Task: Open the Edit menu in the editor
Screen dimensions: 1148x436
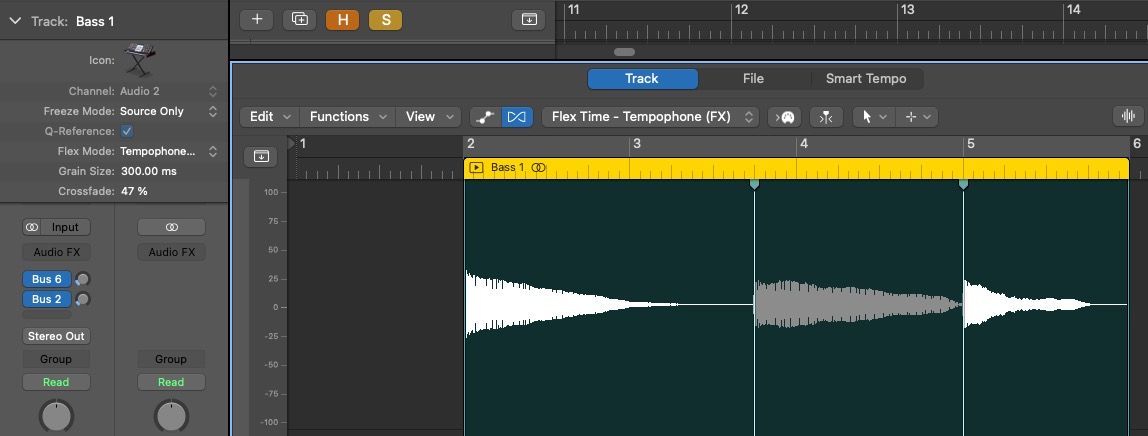Action: (269, 116)
